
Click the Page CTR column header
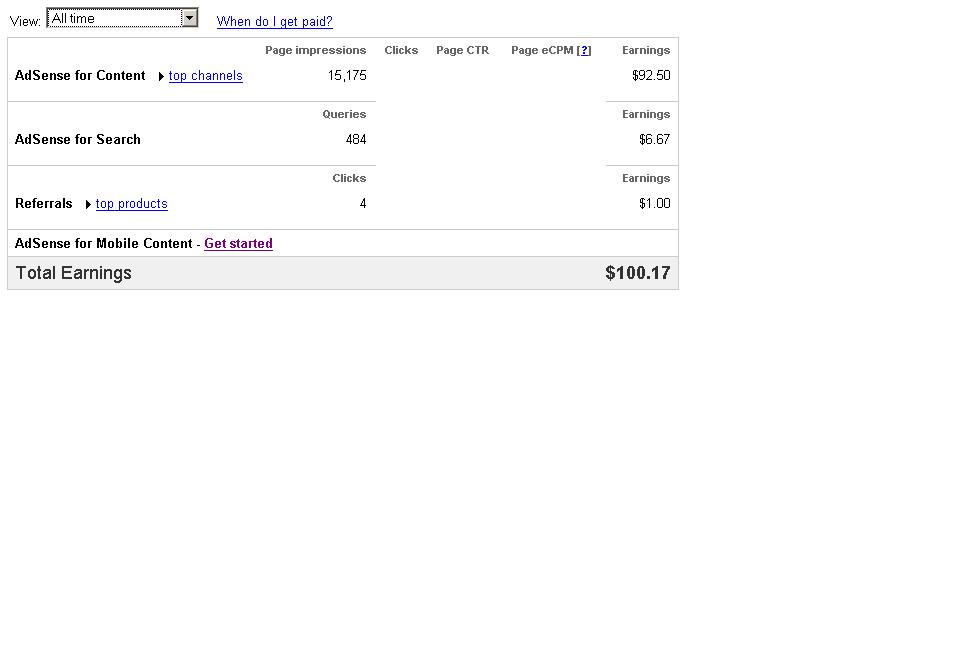click(x=463, y=51)
